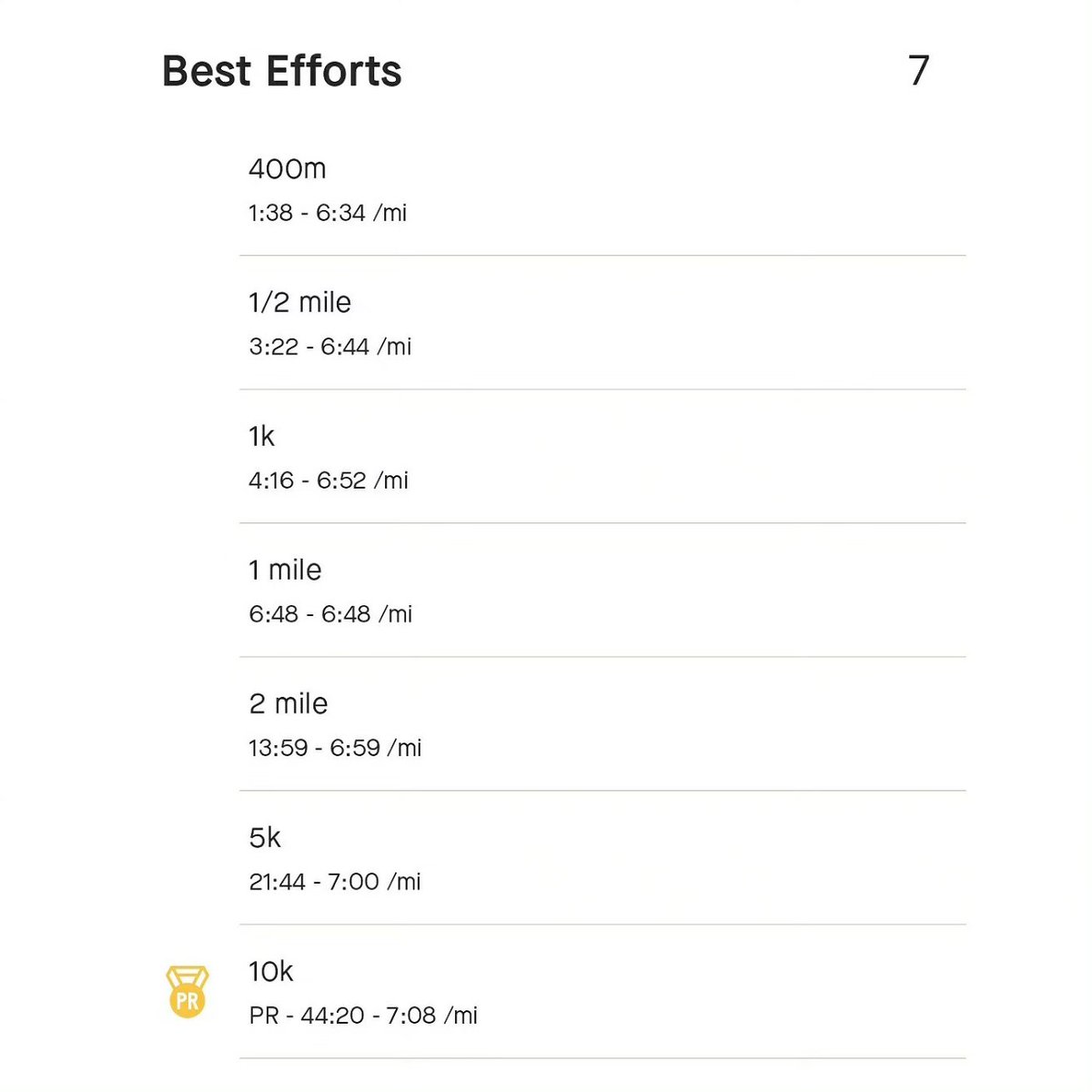The image size is (1092, 1092).
Task: Click the 6:44 /mi pace text
Action: click(366, 347)
